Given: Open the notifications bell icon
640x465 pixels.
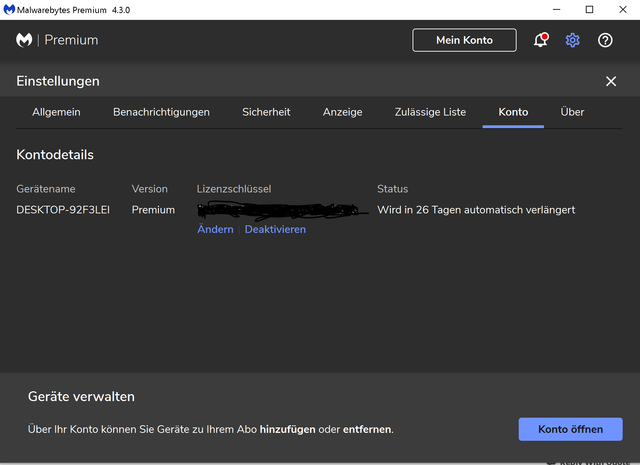Looking at the screenshot, I should (x=540, y=40).
